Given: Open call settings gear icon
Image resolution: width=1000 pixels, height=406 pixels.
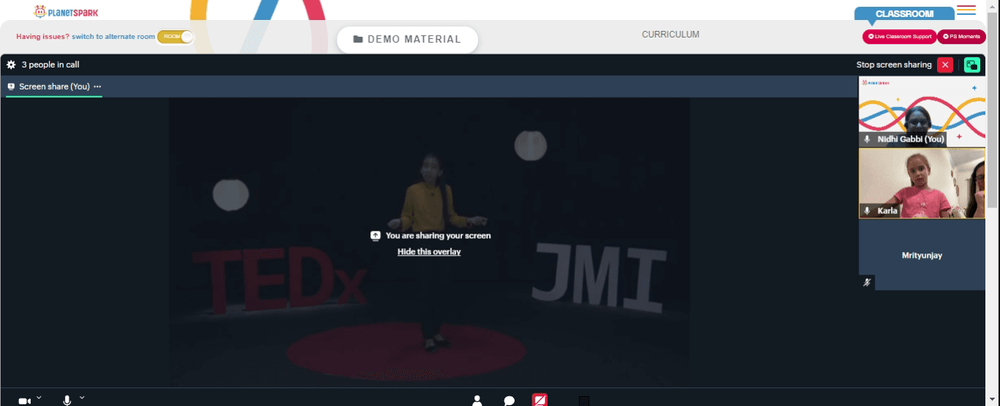Looking at the screenshot, I should point(11,64).
